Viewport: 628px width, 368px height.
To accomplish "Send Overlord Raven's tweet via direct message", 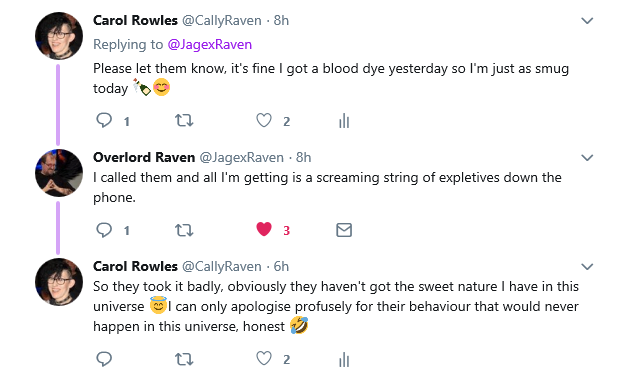I will click(x=344, y=230).
